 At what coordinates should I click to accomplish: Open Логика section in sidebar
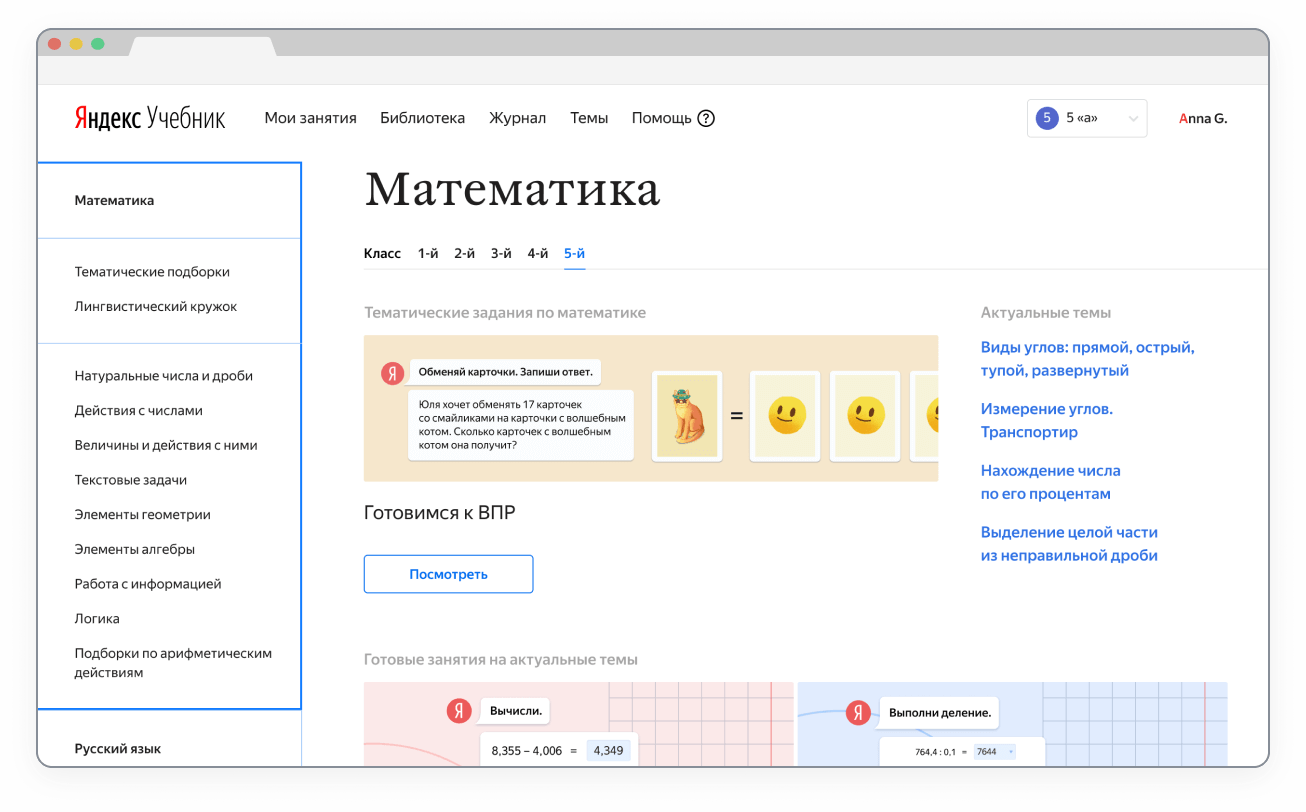point(97,618)
